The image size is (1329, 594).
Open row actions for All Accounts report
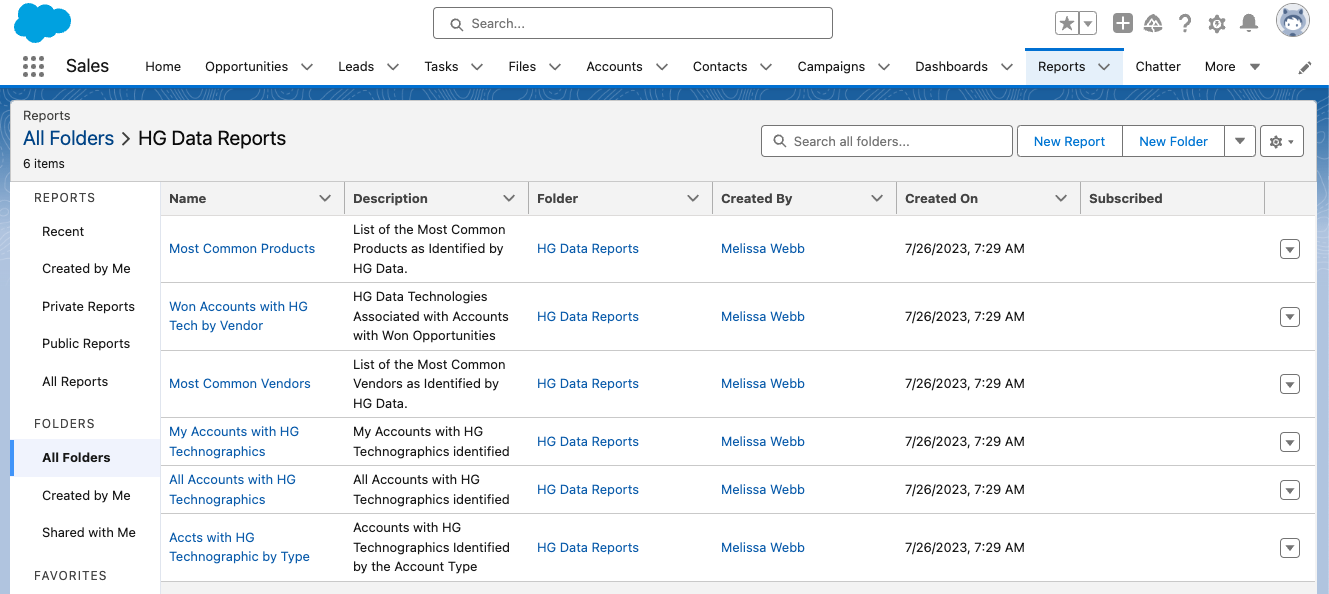(1290, 490)
